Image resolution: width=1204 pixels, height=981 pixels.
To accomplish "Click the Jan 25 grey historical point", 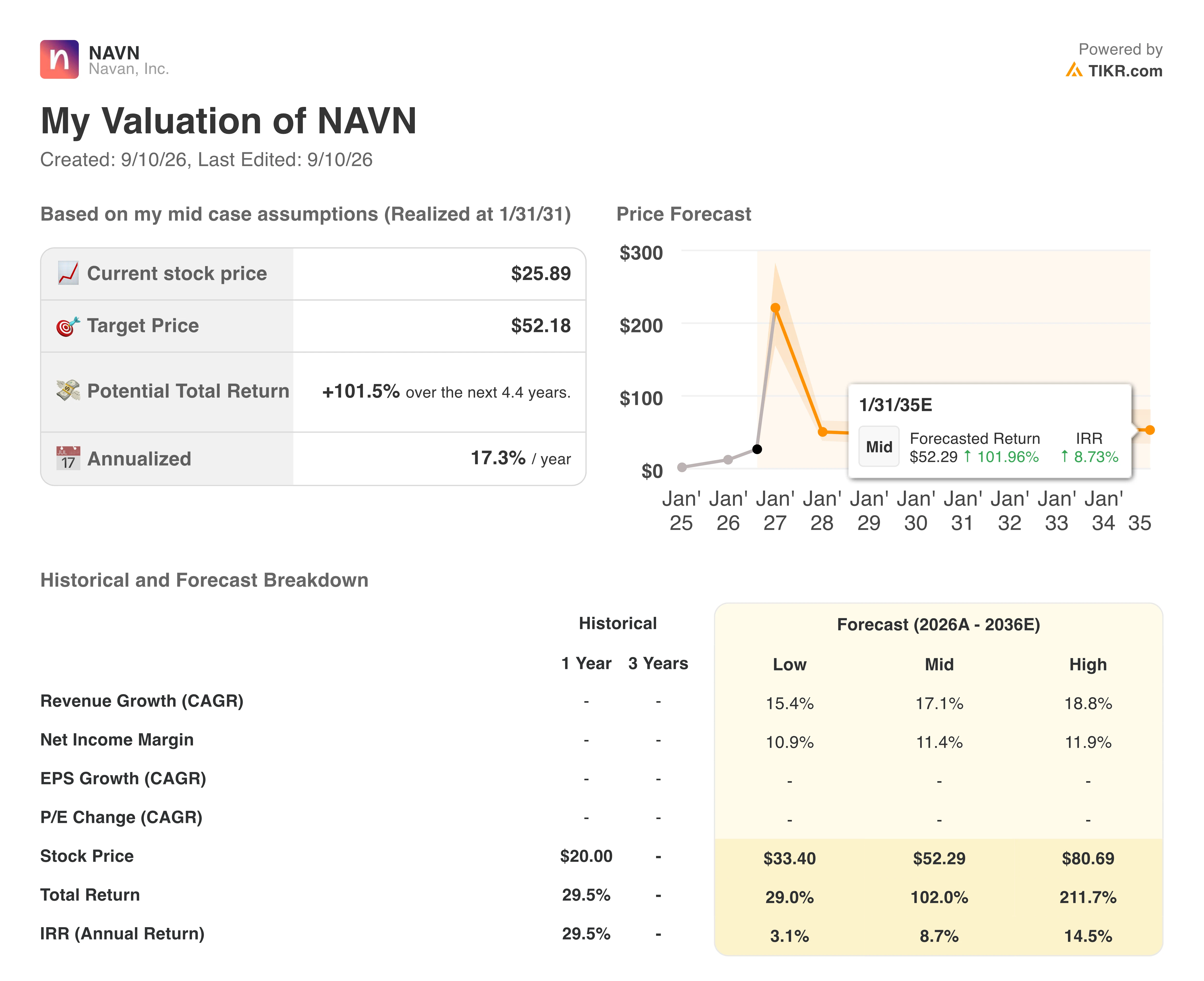I will coord(682,467).
